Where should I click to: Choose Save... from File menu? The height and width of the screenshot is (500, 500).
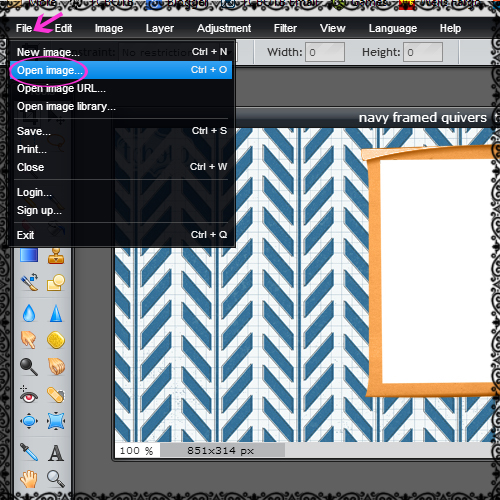click(121, 131)
